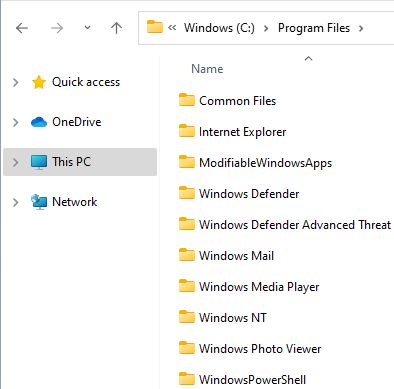
Task: Select Network in the navigation pane
Action: [x=75, y=202]
